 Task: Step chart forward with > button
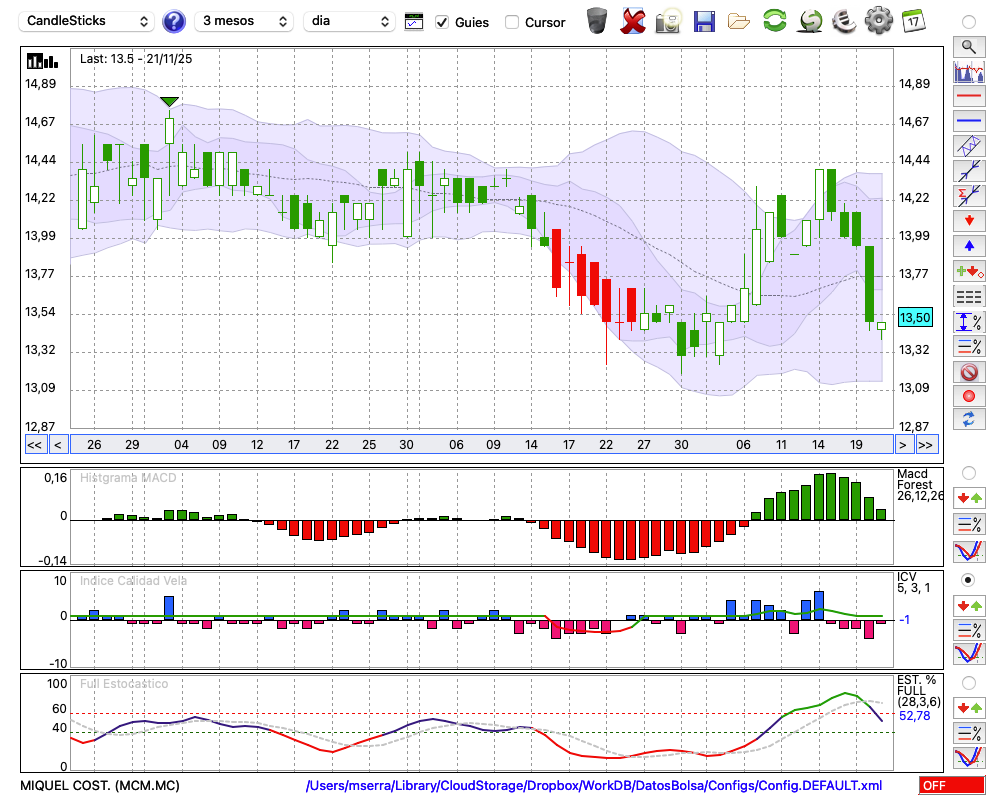[902, 445]
